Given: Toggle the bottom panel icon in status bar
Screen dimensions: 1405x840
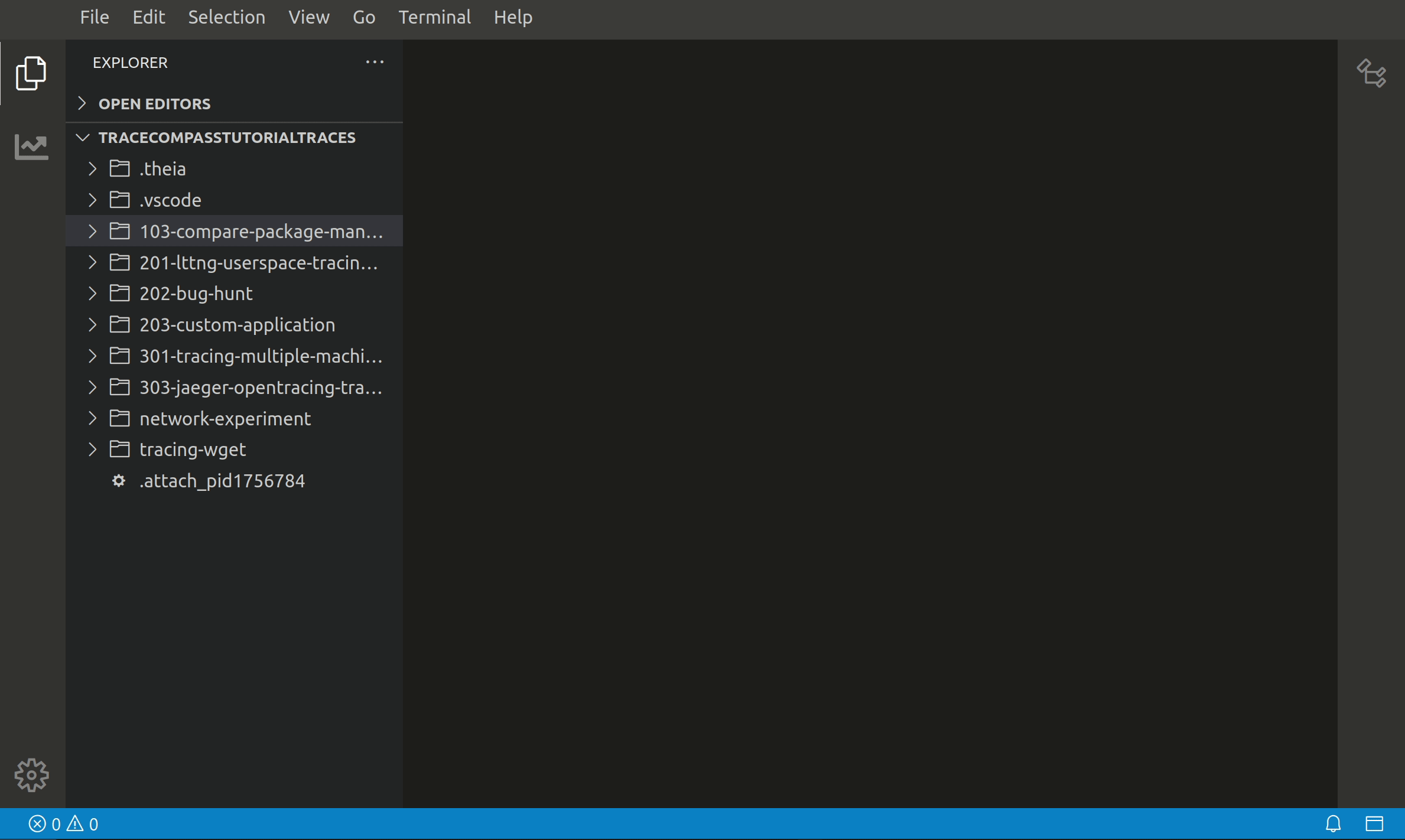Looking at the screenshot, I should pos(1374,823).
